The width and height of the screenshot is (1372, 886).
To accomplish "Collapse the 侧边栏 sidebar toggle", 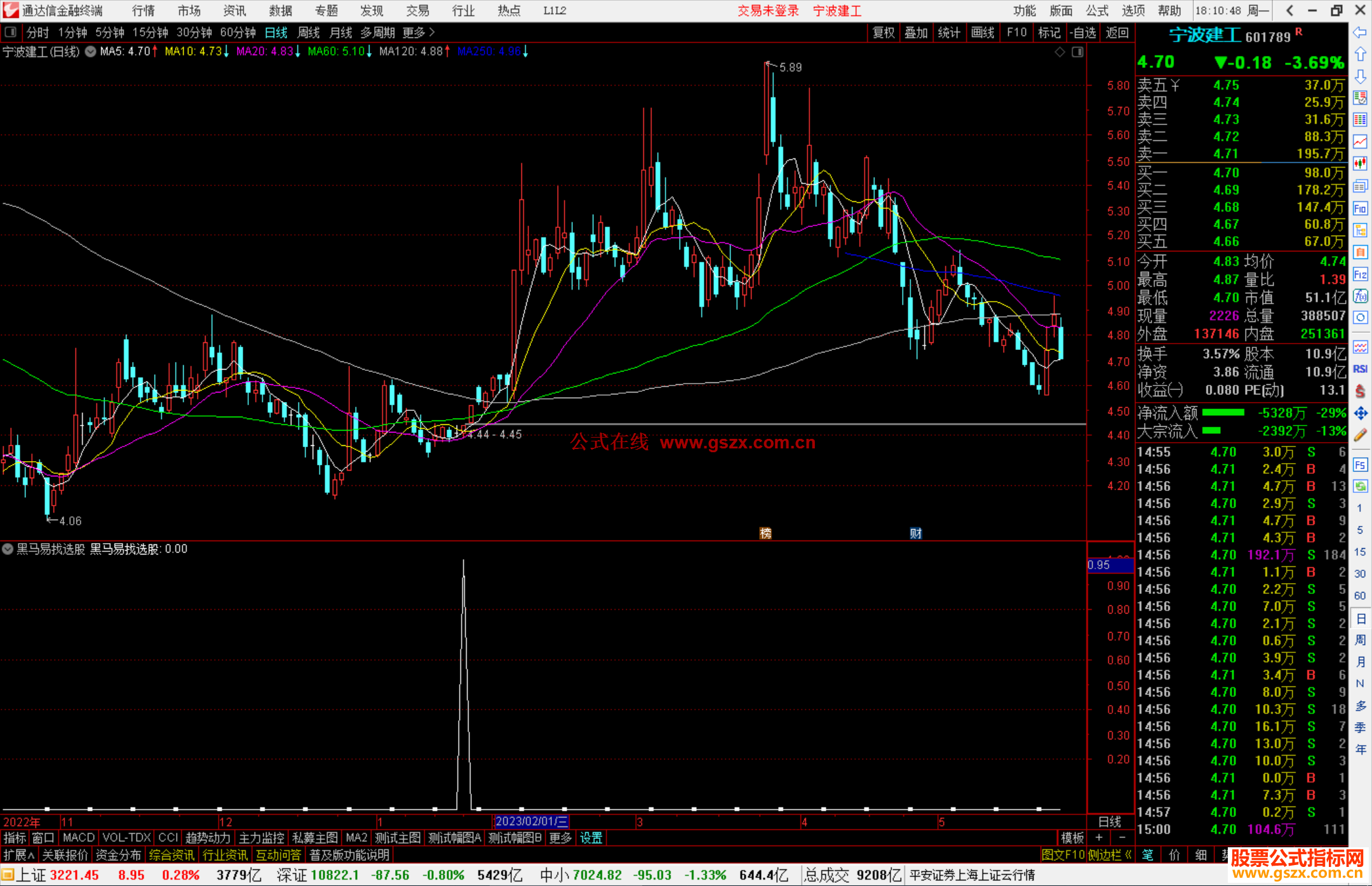I will tap(1110, 855).
